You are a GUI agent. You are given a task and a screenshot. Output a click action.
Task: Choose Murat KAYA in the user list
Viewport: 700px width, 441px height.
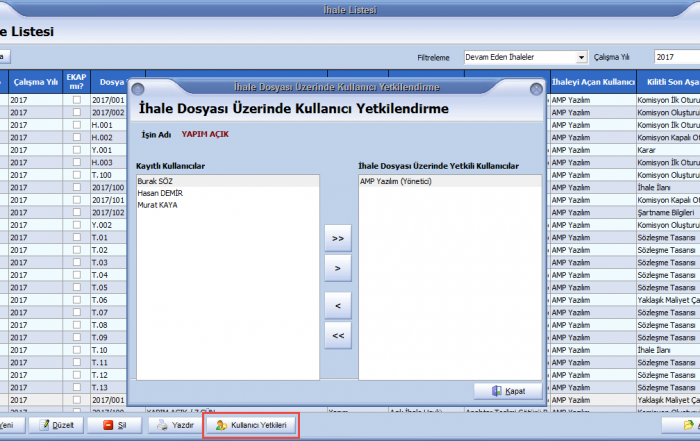[x=159, y=205]
